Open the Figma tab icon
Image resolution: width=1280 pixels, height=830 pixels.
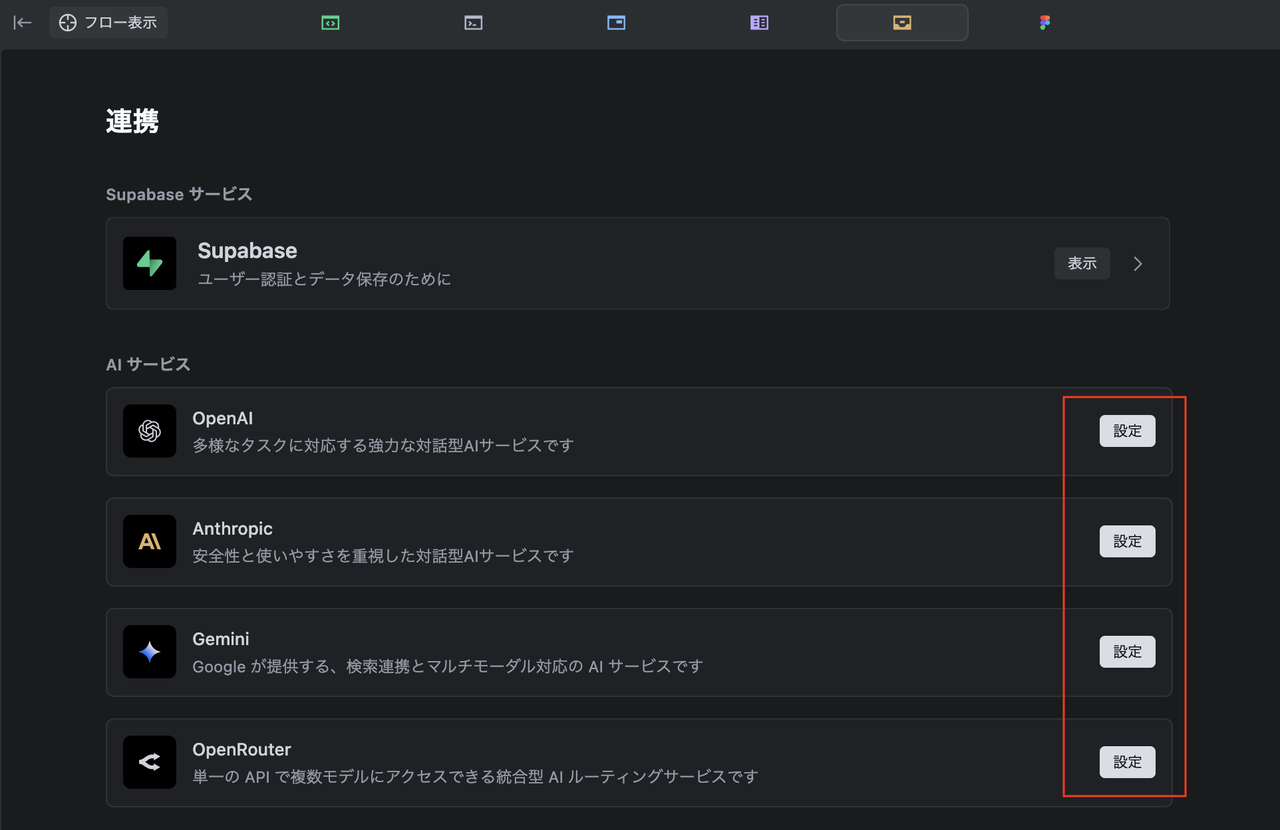(x=1045, y=22)
